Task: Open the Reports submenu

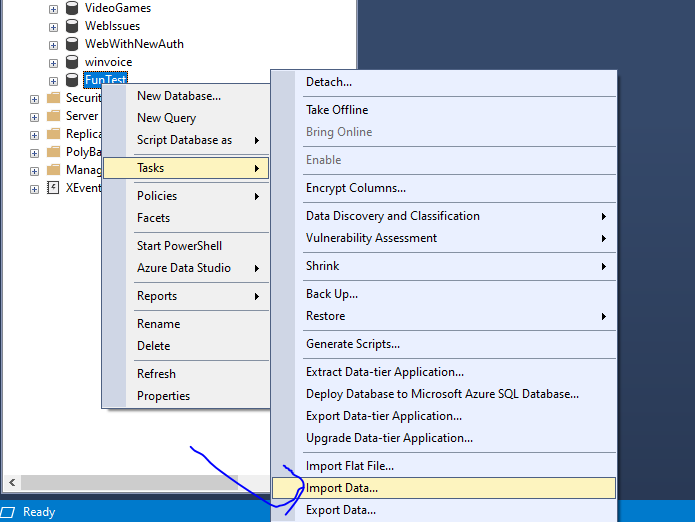Action: [x=186, y=296]
